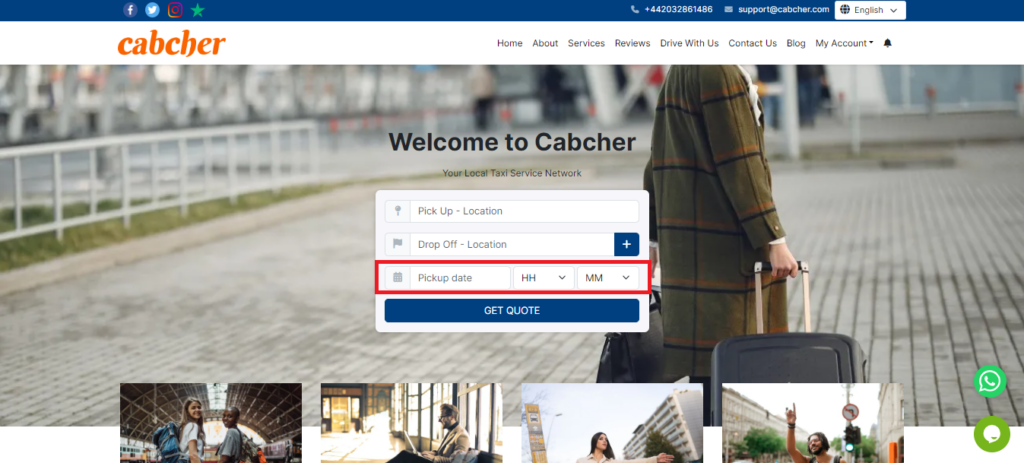Viewport: 1024px width, 463px height.
Task: Open the woman hailing taxi thumbnail
Action: point(612,423)
